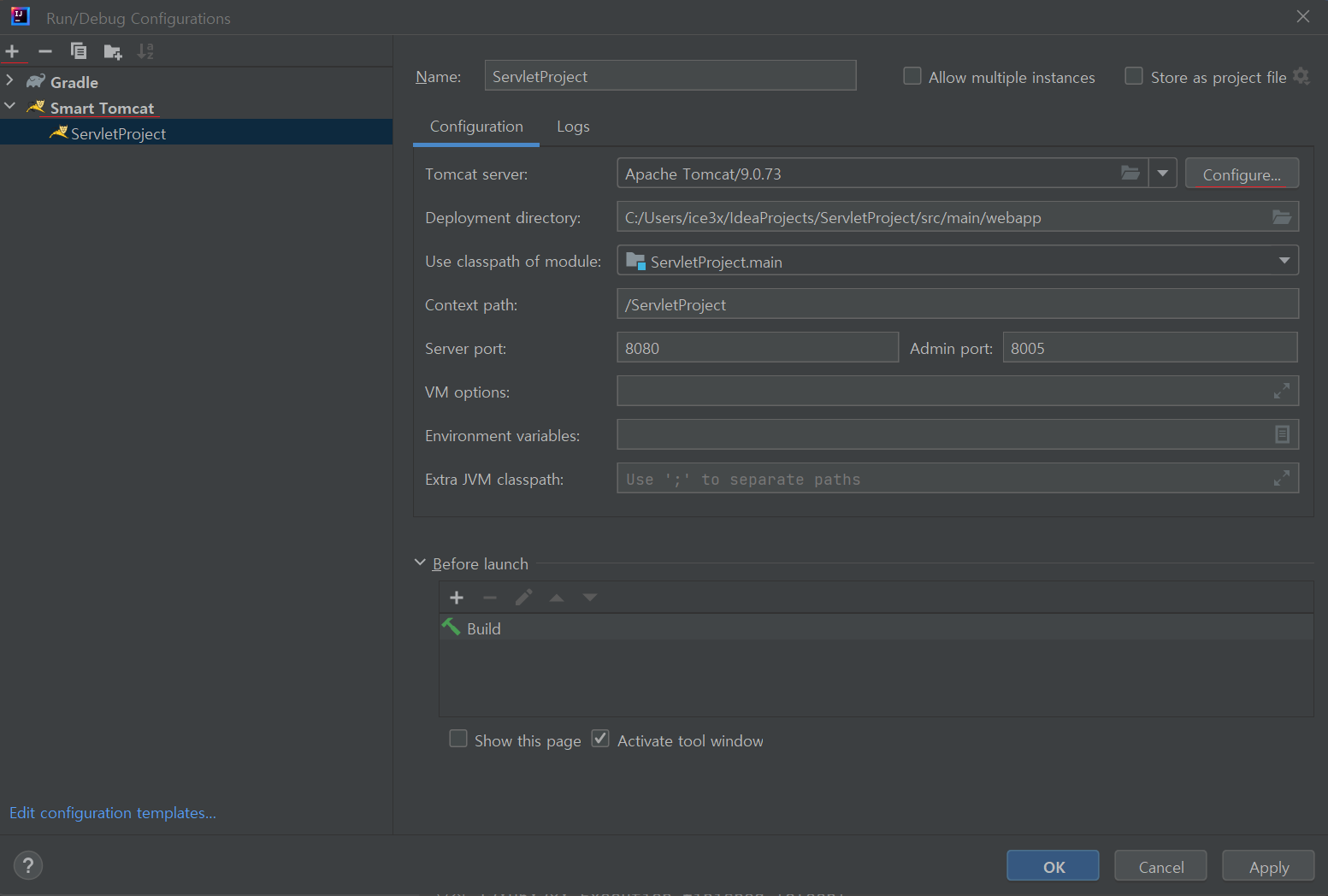Viewport: 1328px width, 896px height.
Task: Click the Apply button
Action: [x=1268, y=866]
